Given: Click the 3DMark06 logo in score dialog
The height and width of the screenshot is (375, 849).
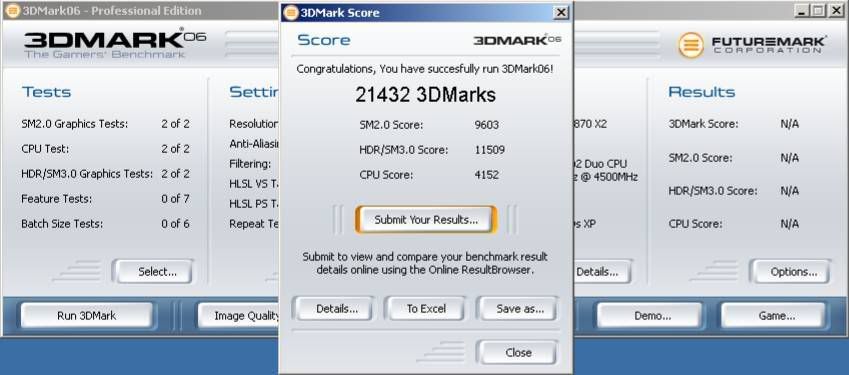Looking at the screenshot, I should [517, 40].
